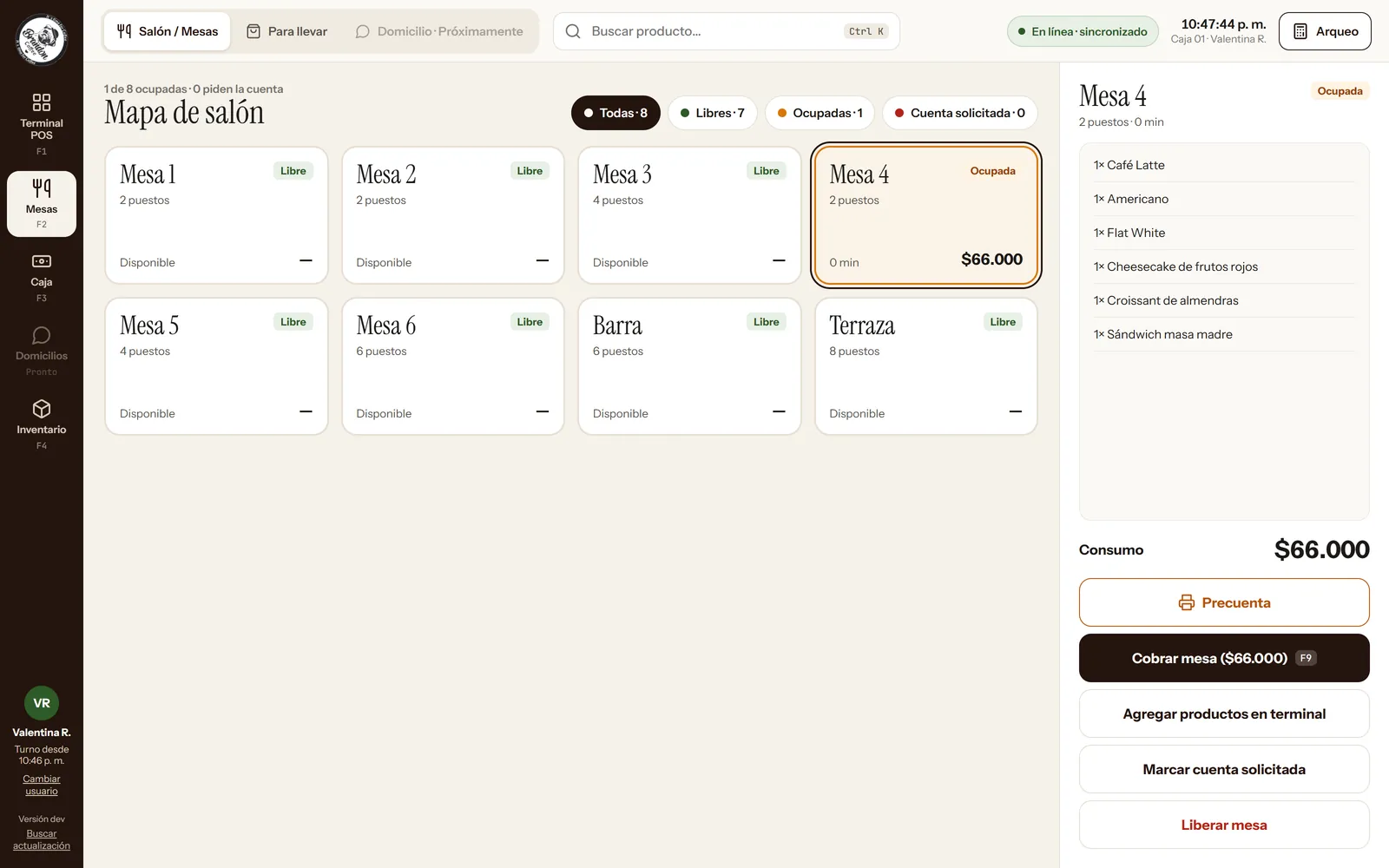Screen dimensions: 1389x868
Task: Click the 1× Café Latte order line
Action: tap(1224, 165)
